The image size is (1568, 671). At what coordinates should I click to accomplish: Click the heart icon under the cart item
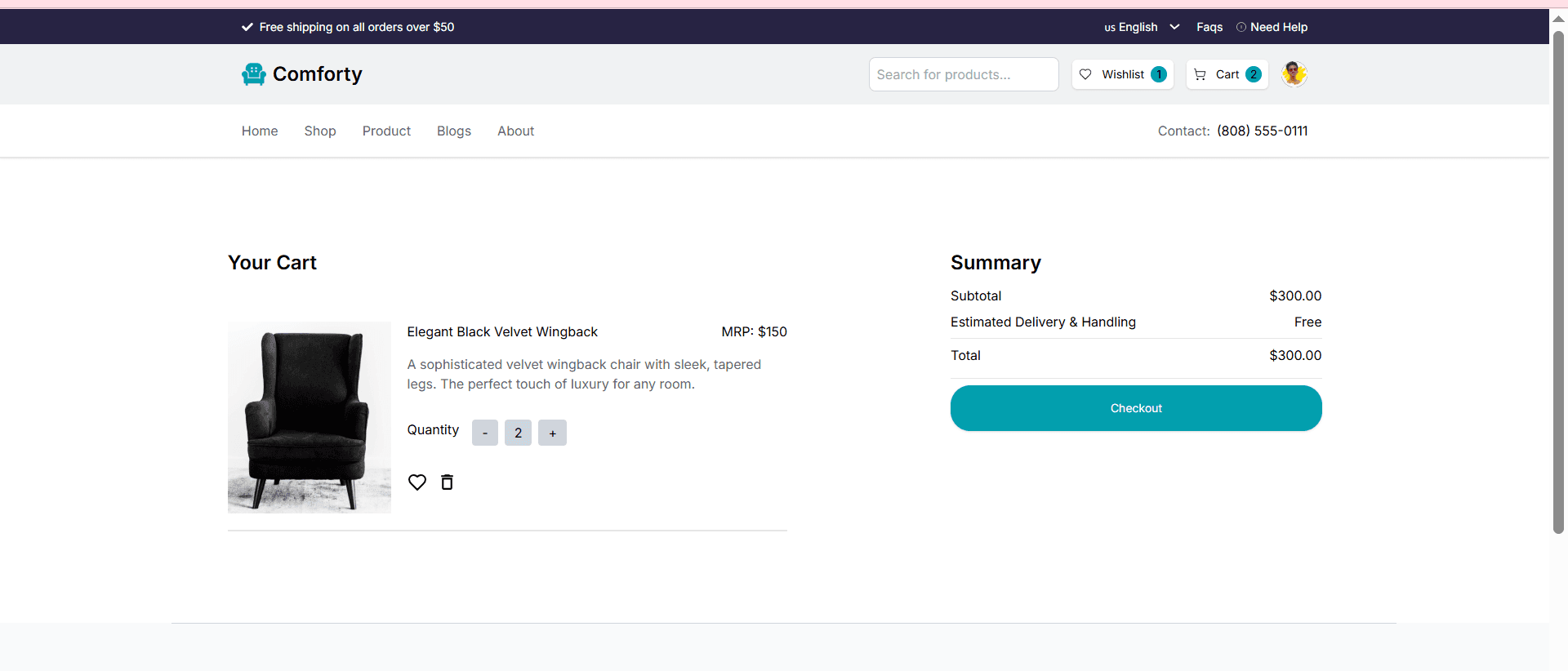(x=417, y=482)
